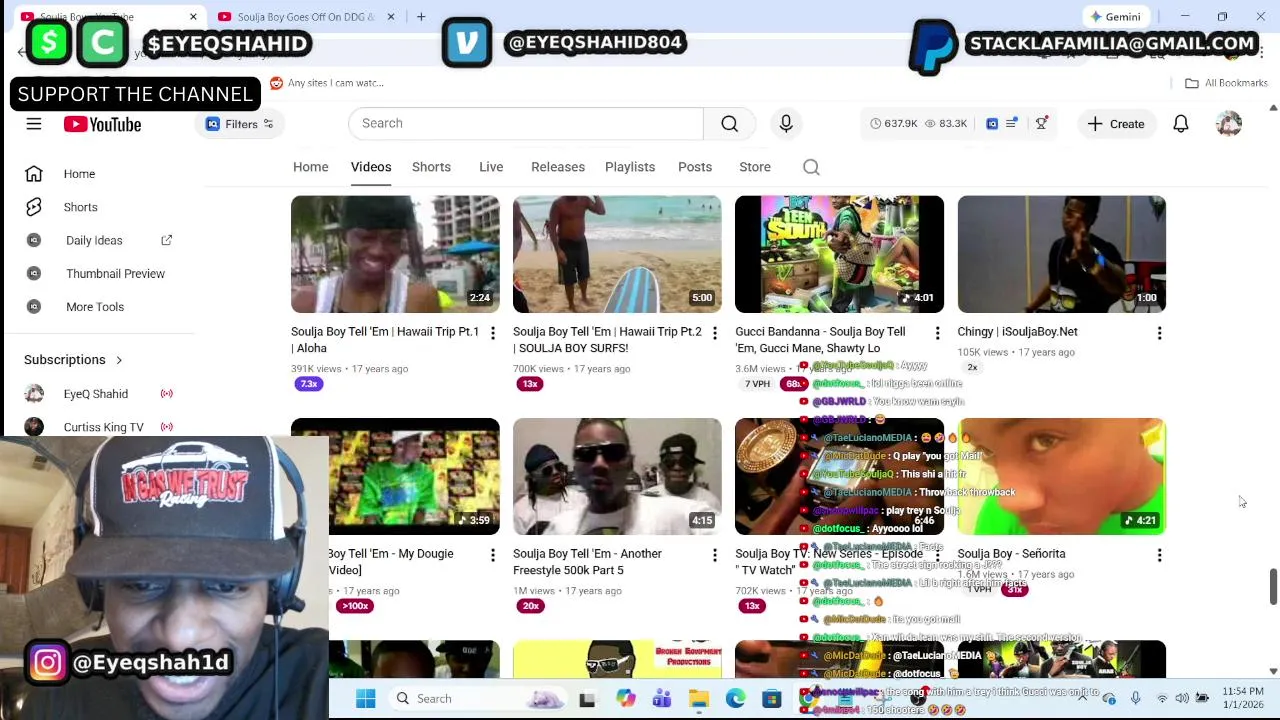
Task: Open All Bookmarks folder
Action: coord(1227,83)
